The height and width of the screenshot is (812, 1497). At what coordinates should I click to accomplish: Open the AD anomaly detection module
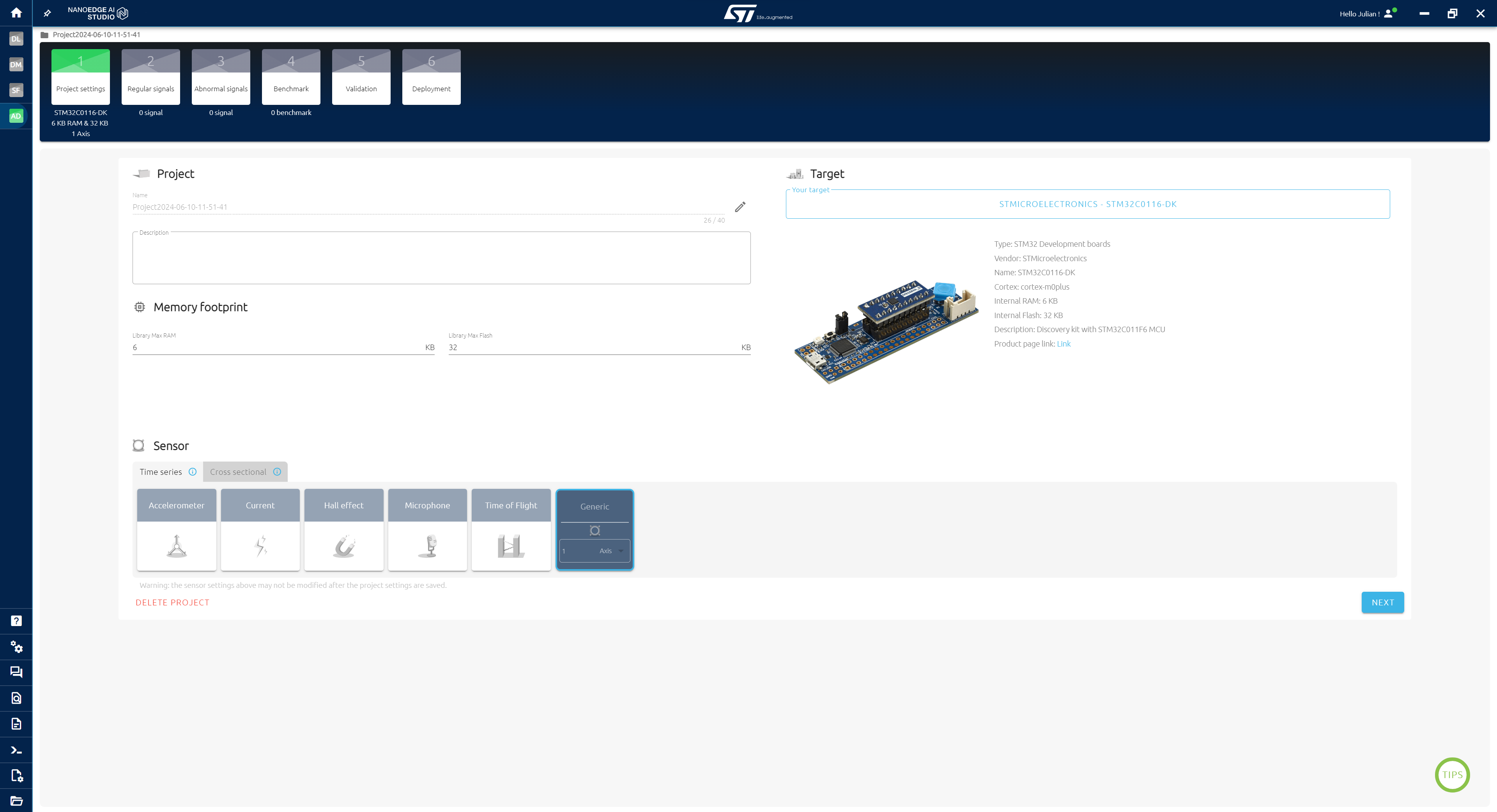pos(16,116)
